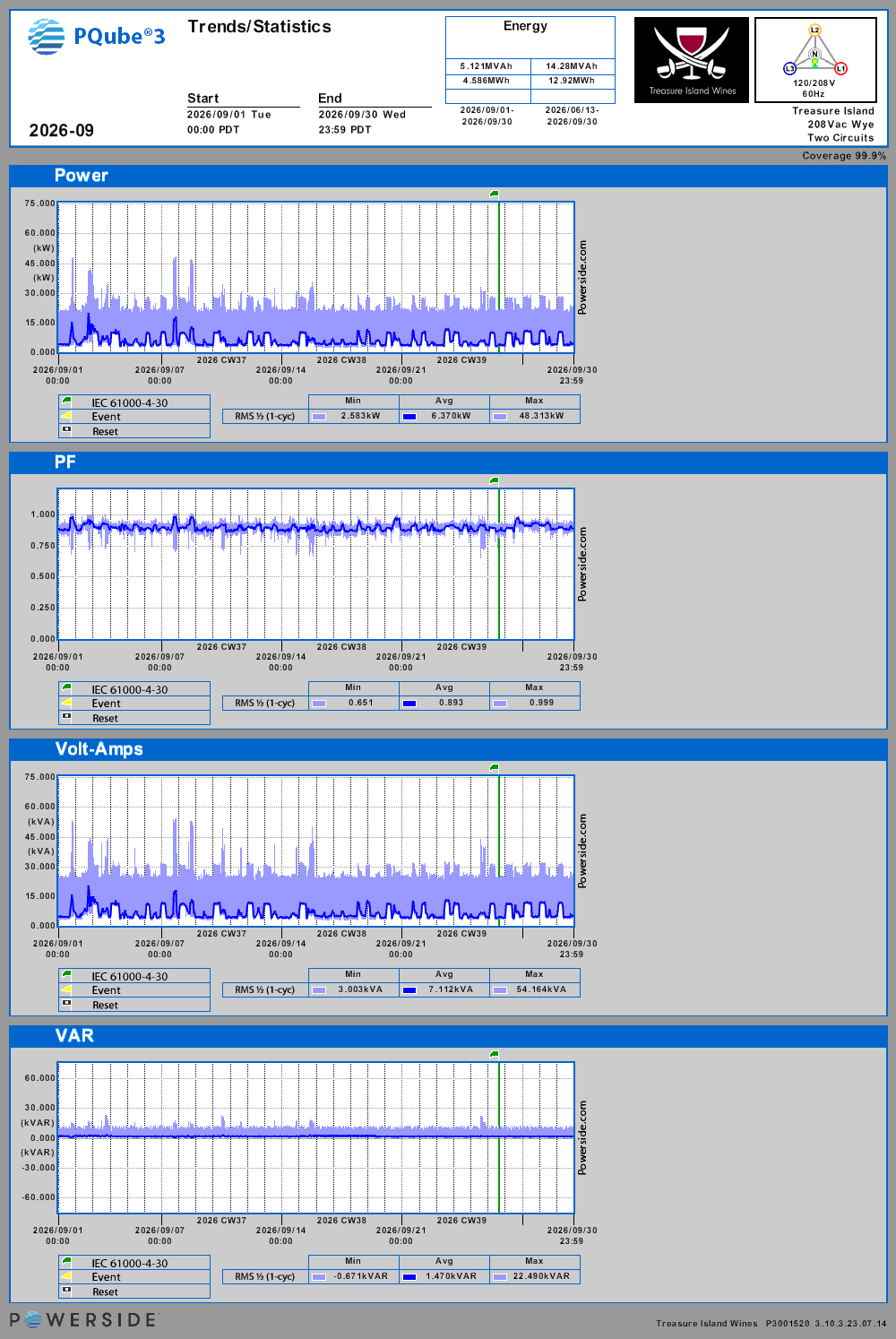
Task: Select the "Volt-Amps" section header
Action: [x=99, y=749]
